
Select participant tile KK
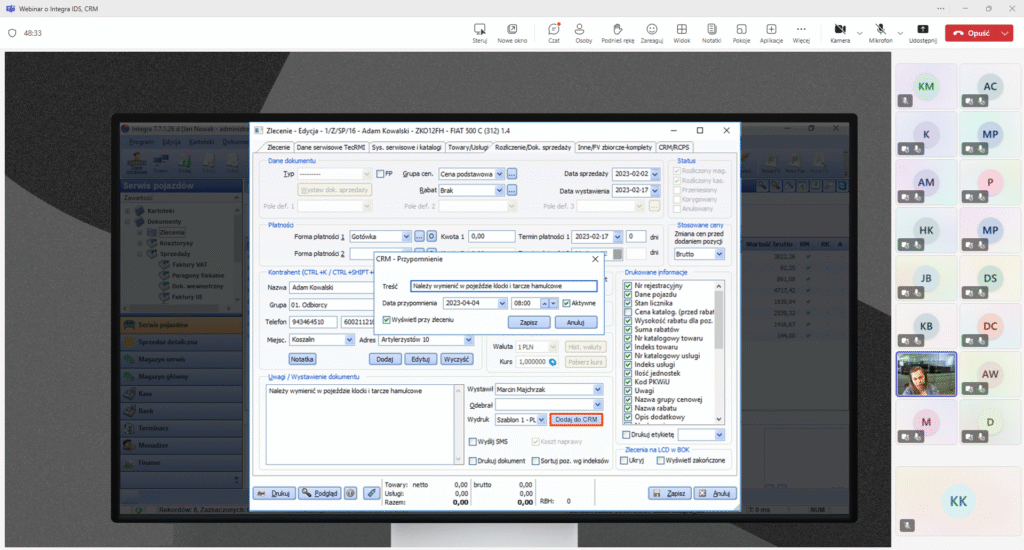tap(957, 501)
